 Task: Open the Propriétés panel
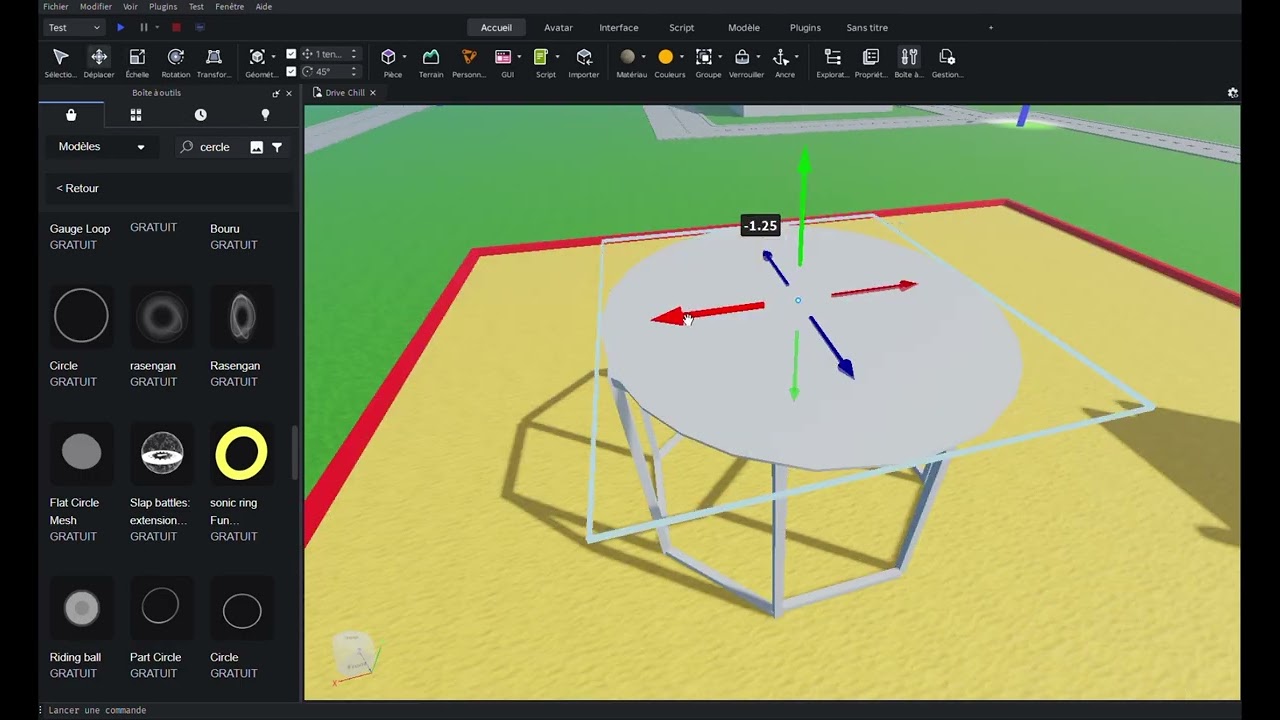[x=870, y=63]
